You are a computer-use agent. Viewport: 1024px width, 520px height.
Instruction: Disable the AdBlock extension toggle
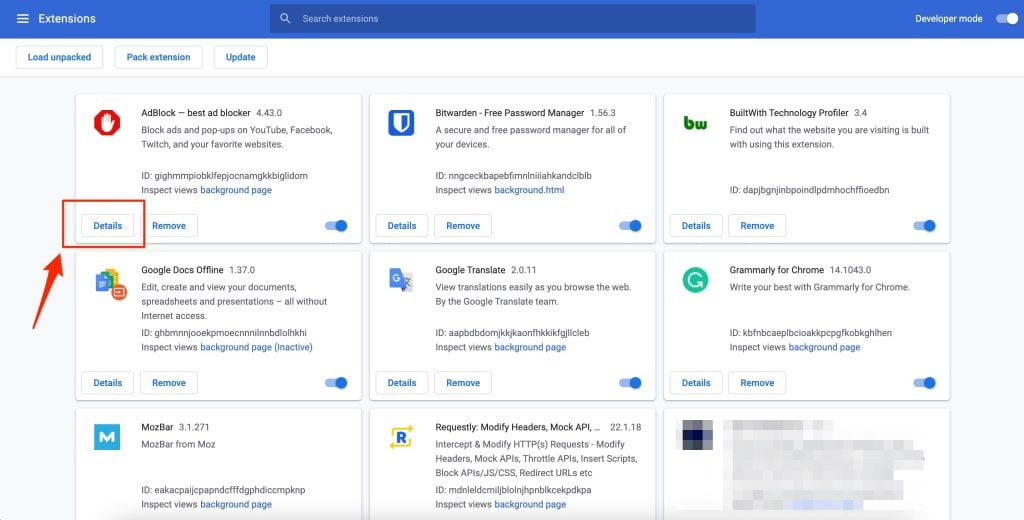pyautogui.click(x=336, y=225)
